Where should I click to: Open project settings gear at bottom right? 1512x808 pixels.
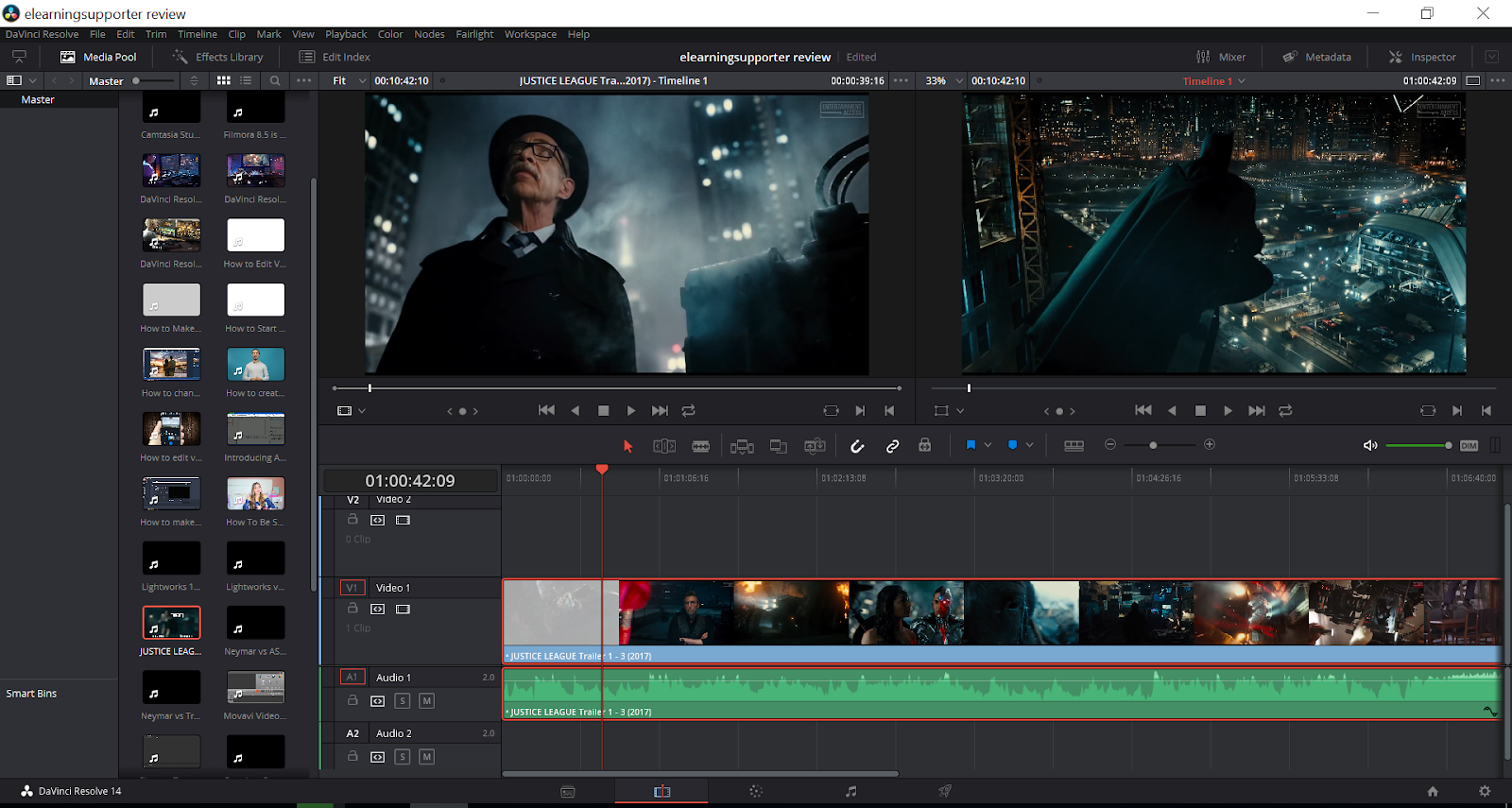(1485, 791)
